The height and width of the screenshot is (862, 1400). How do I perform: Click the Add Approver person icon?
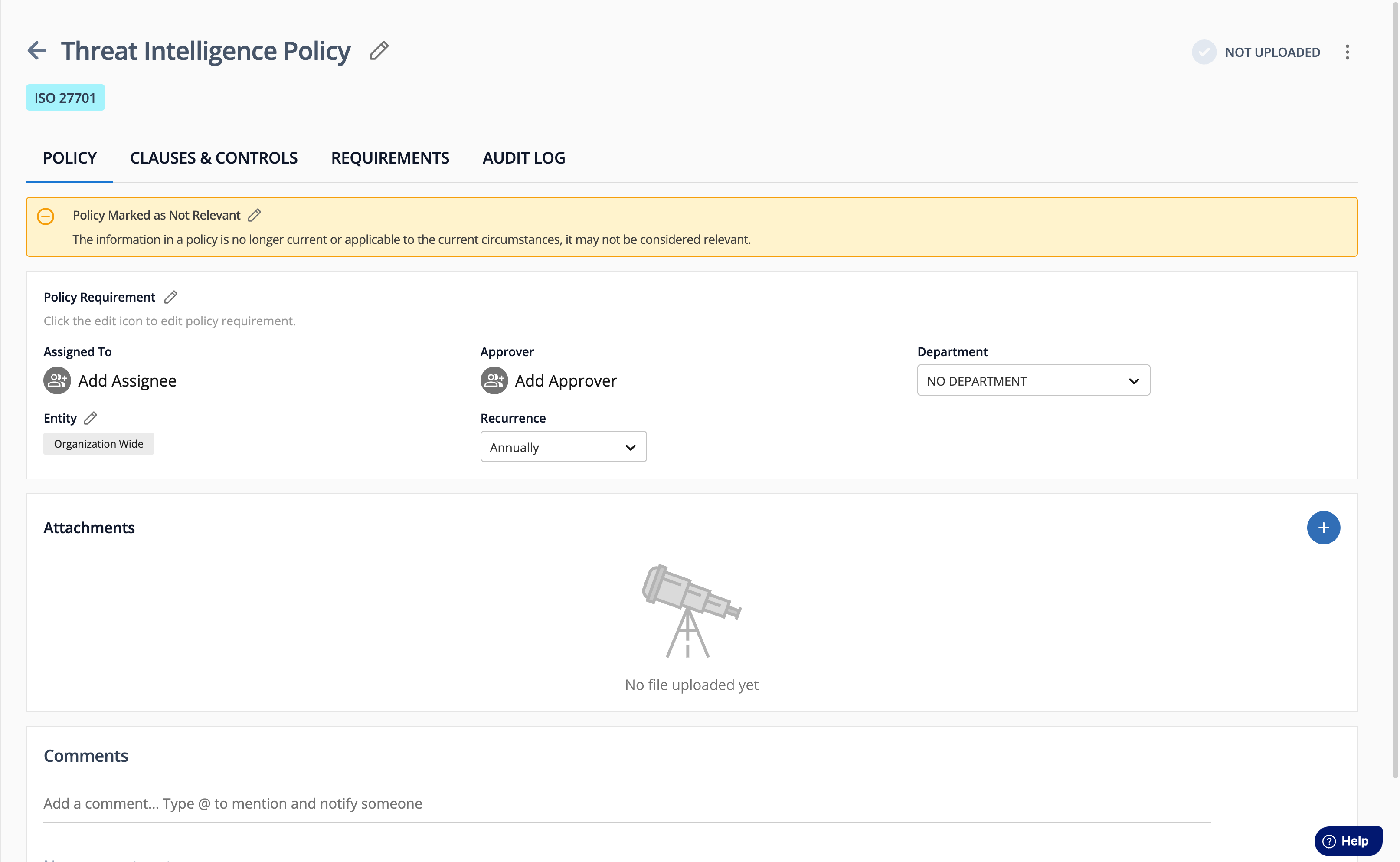[494, 380]
